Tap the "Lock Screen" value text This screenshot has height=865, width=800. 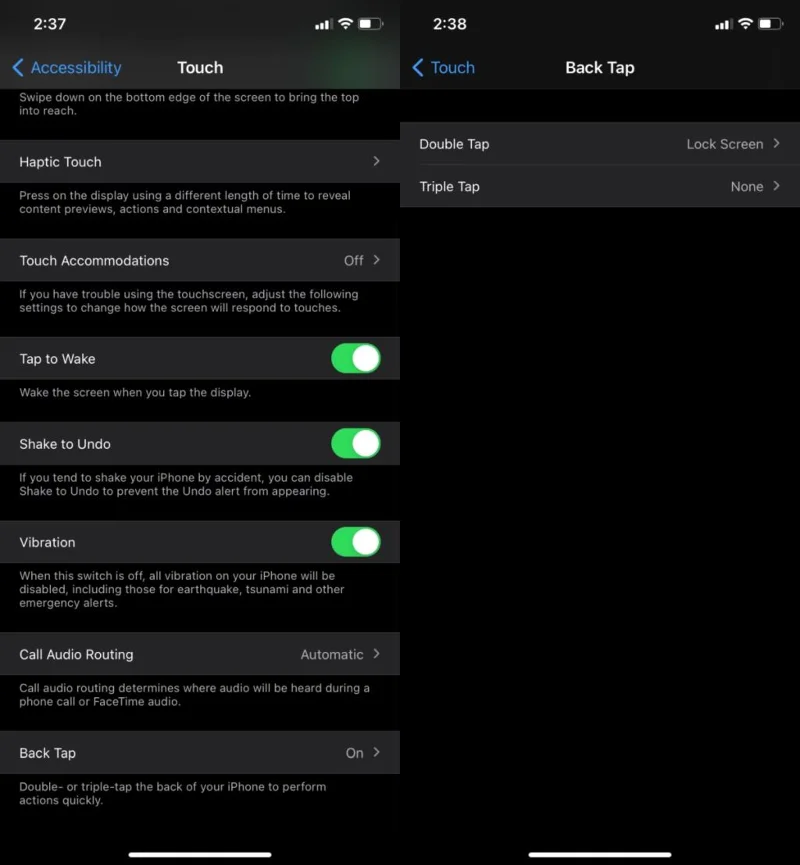pyautogui.click(x=725, y=144)
